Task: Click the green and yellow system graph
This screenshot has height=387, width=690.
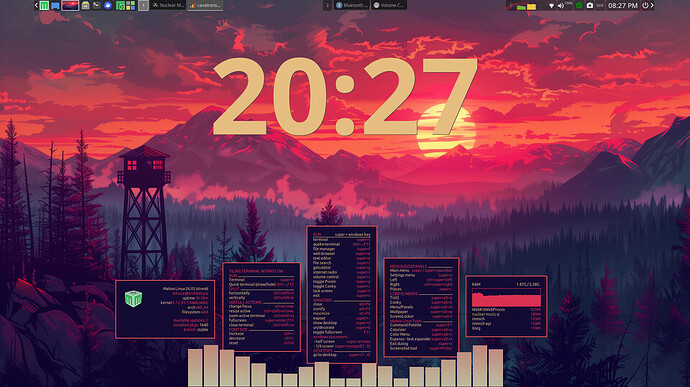Action: point(526,6)
